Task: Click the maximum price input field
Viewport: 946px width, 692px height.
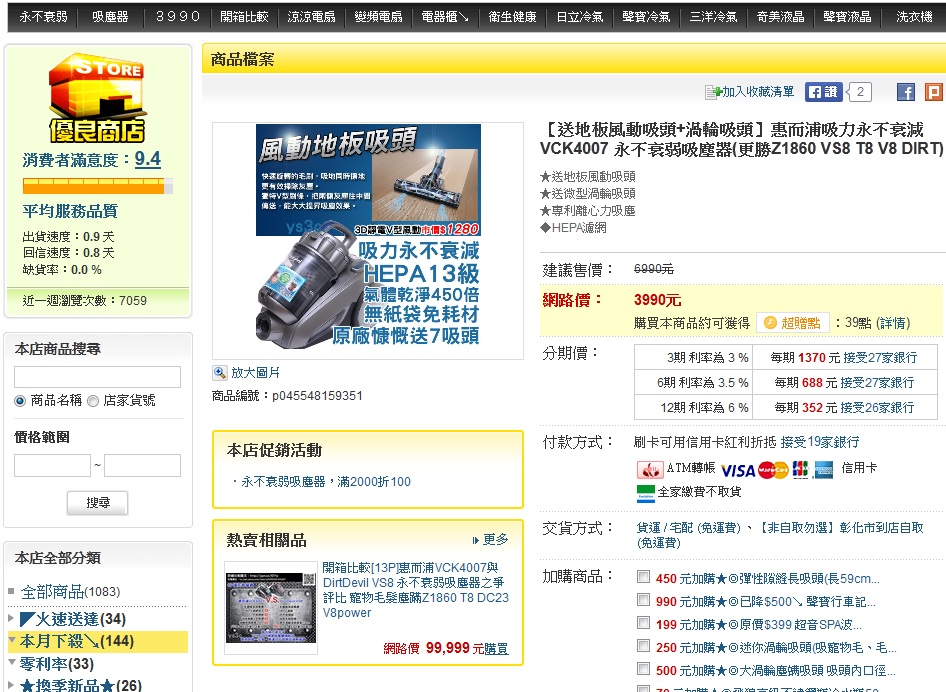Action: click(x=142, y=466)
